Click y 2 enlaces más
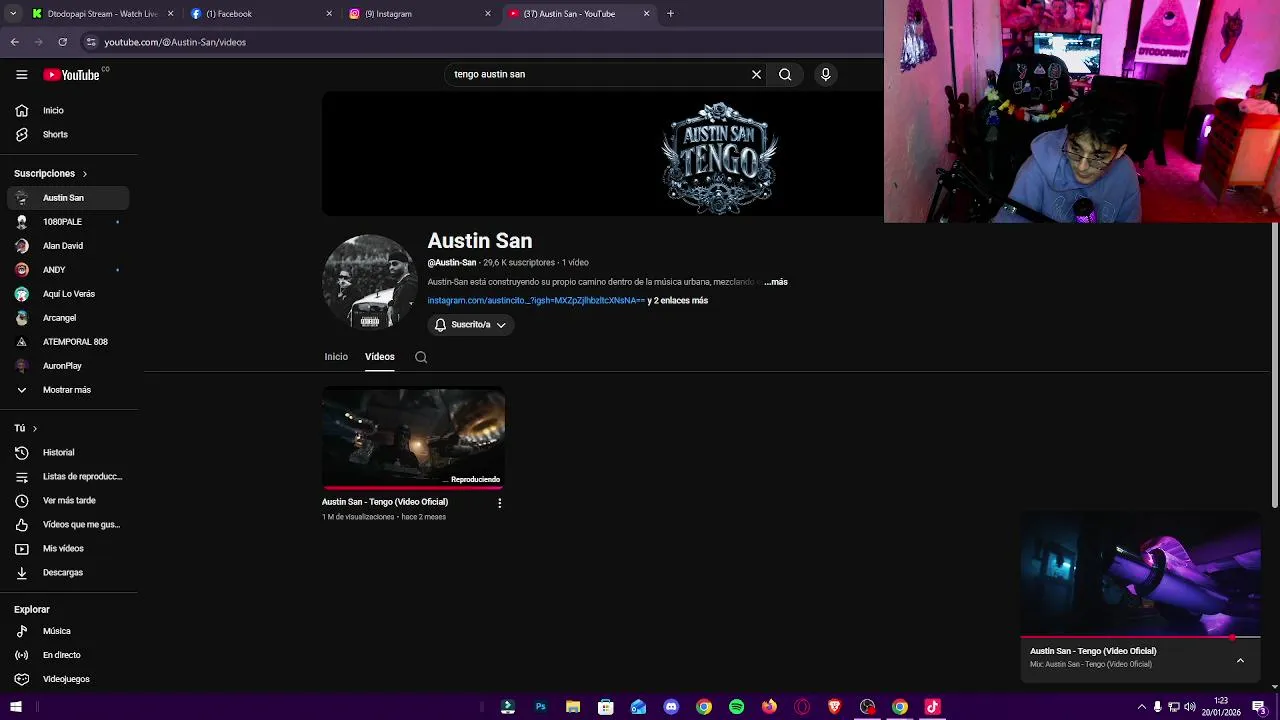Image resolution: width=1280 pixels, height=720 pixels. pyautogui.click(x=678, y=300)
